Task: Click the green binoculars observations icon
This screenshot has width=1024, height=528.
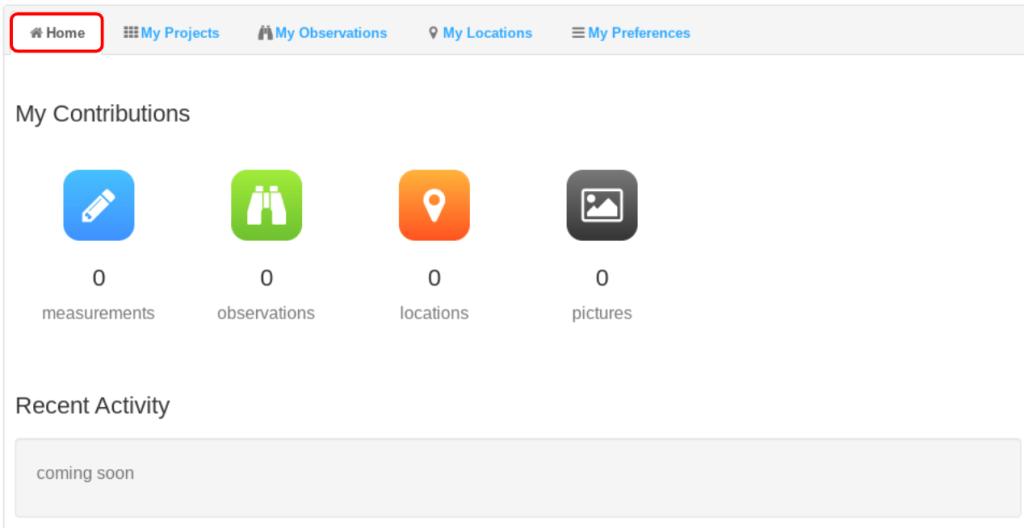Action: (x=266, y=205)
